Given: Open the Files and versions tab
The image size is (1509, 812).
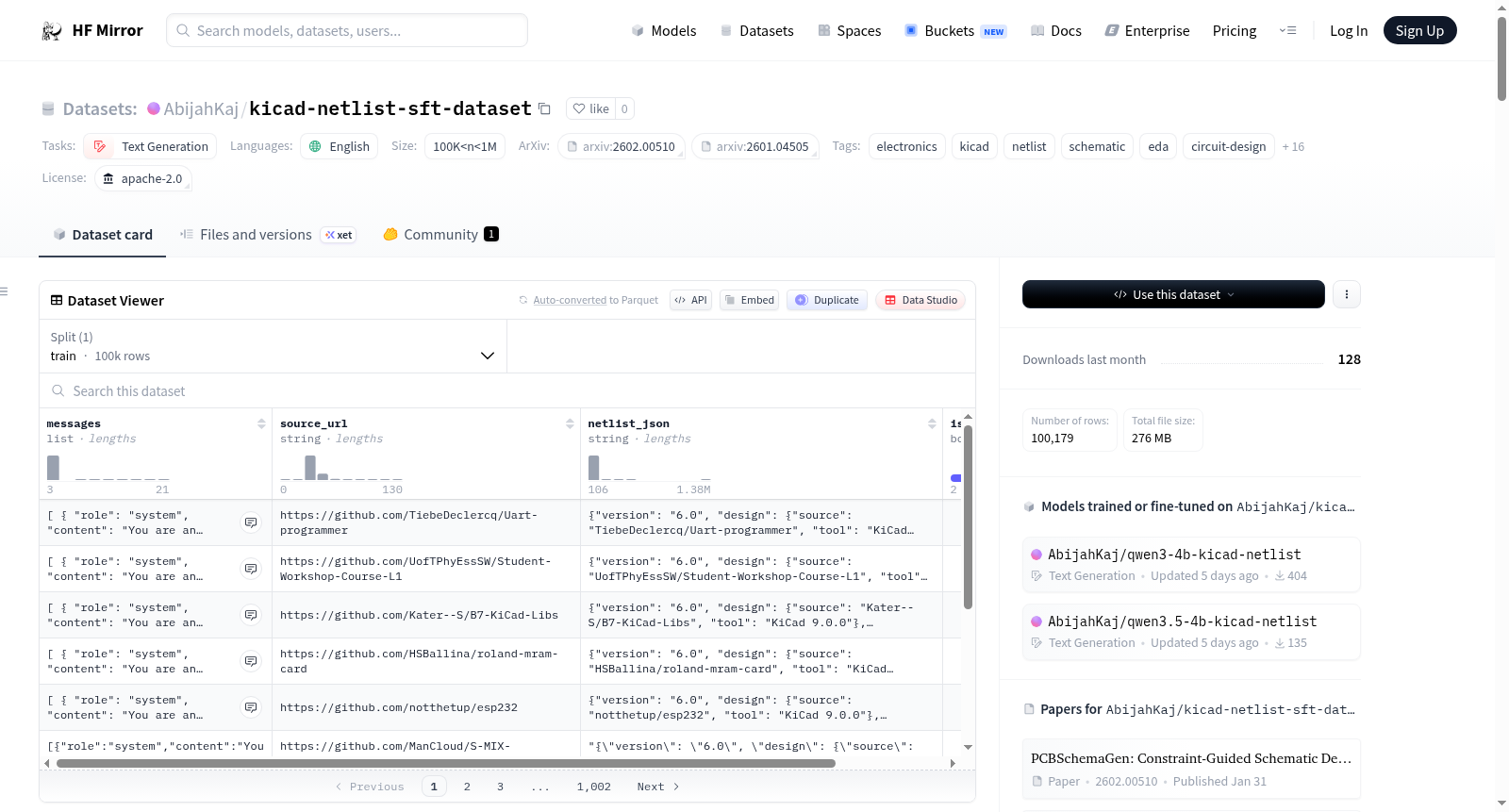Looking at the screenshot, I should (x=268, y=235).
